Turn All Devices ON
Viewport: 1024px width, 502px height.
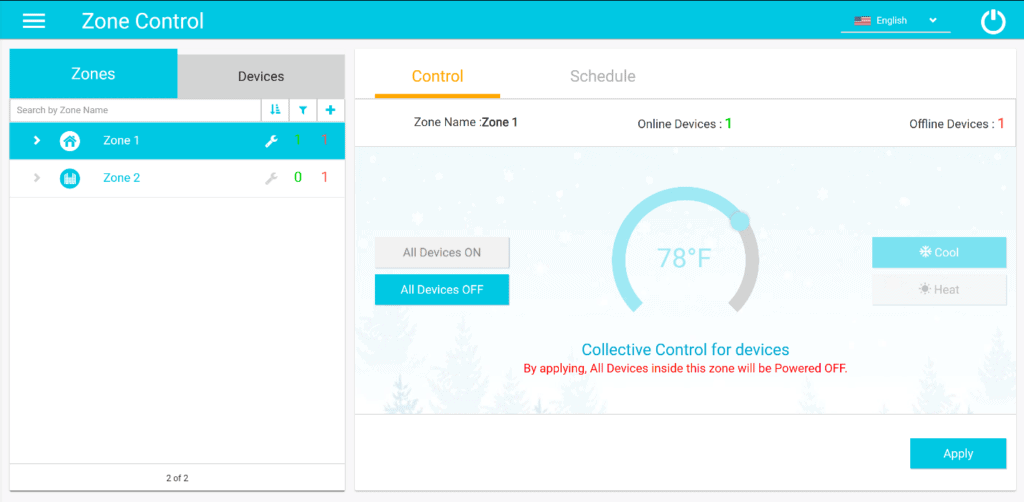point(442,252)
